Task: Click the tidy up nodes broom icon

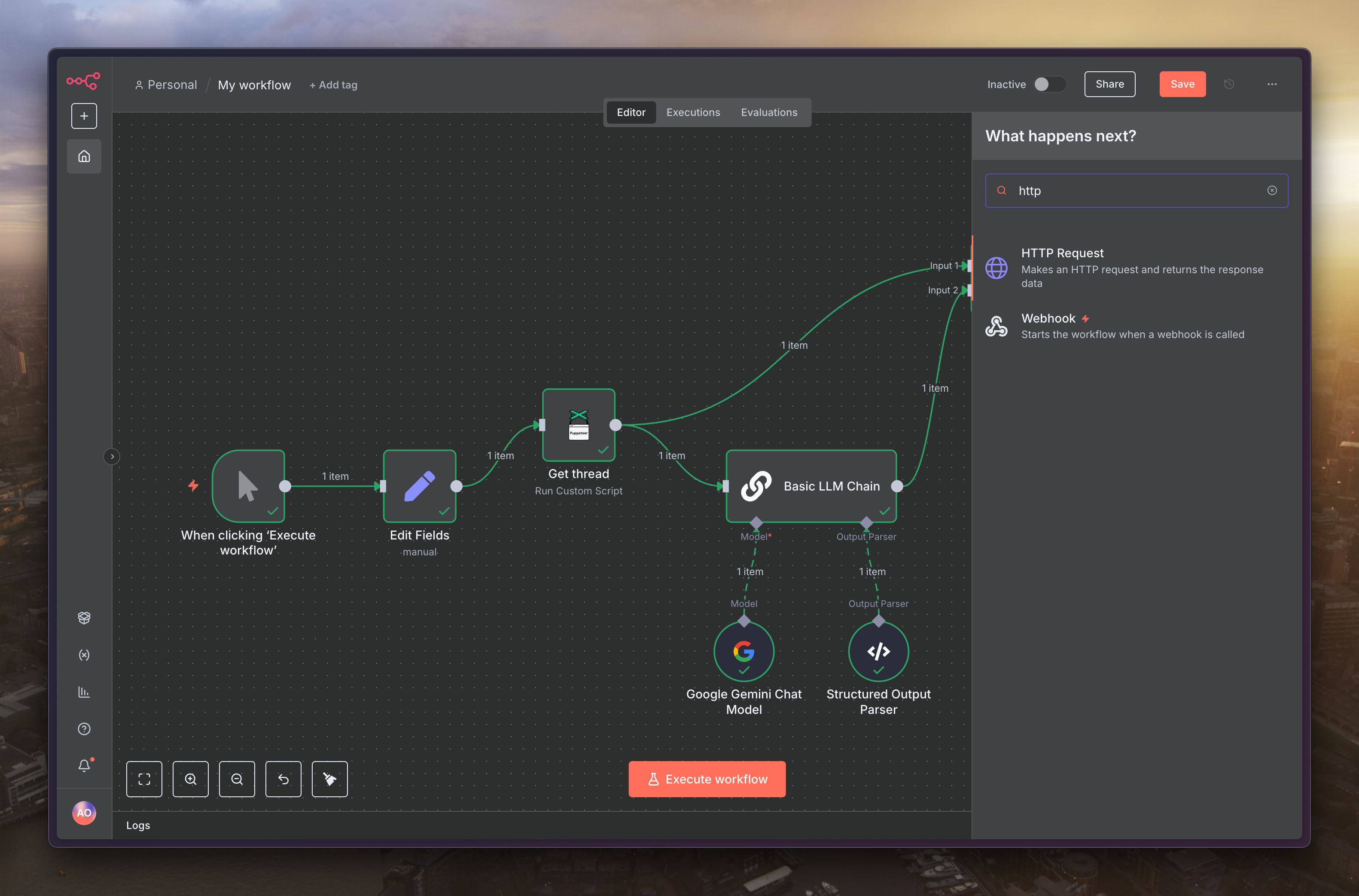Action: point(329,779)
